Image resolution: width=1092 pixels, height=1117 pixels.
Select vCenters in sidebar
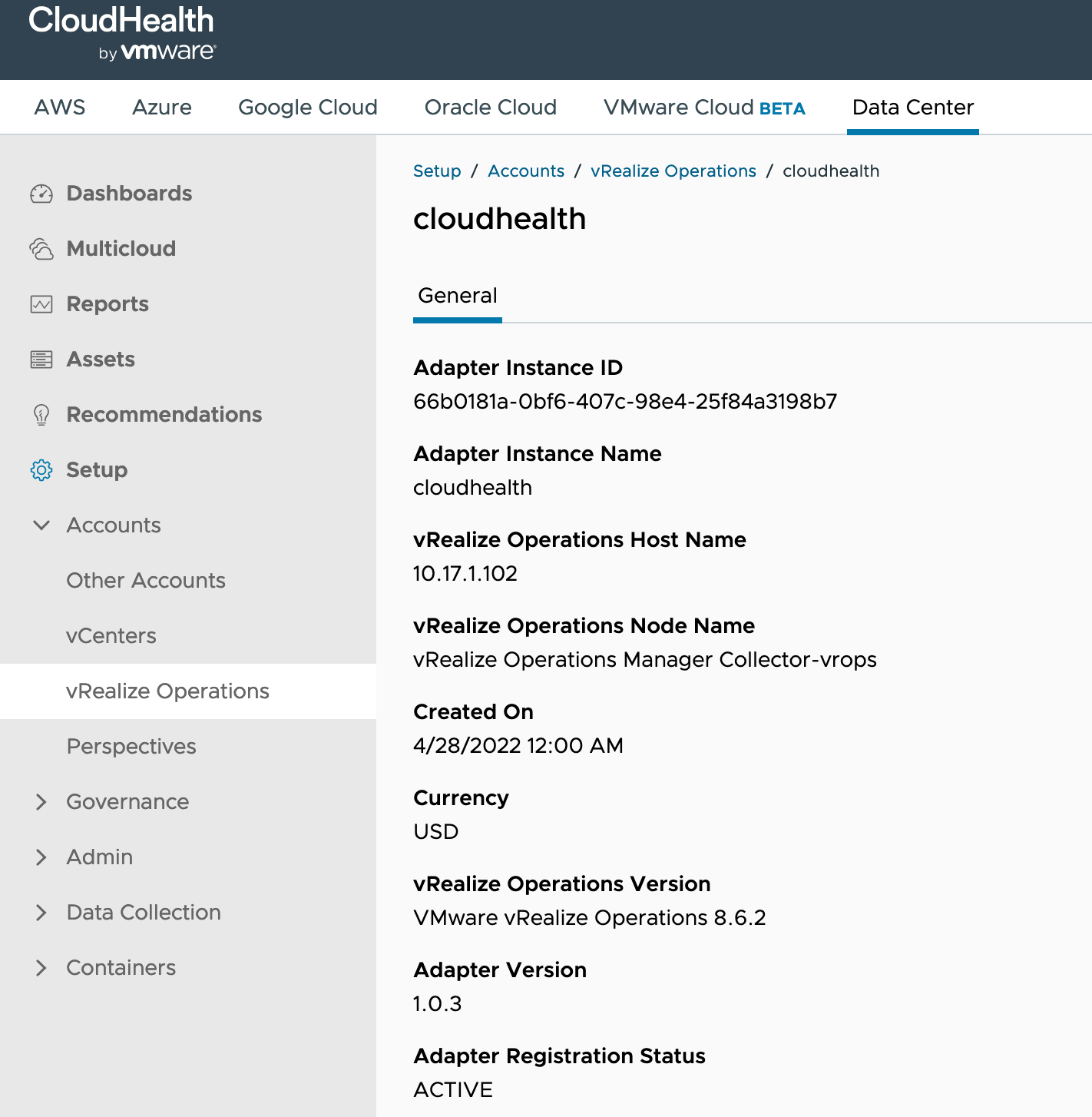pos(111,636)
